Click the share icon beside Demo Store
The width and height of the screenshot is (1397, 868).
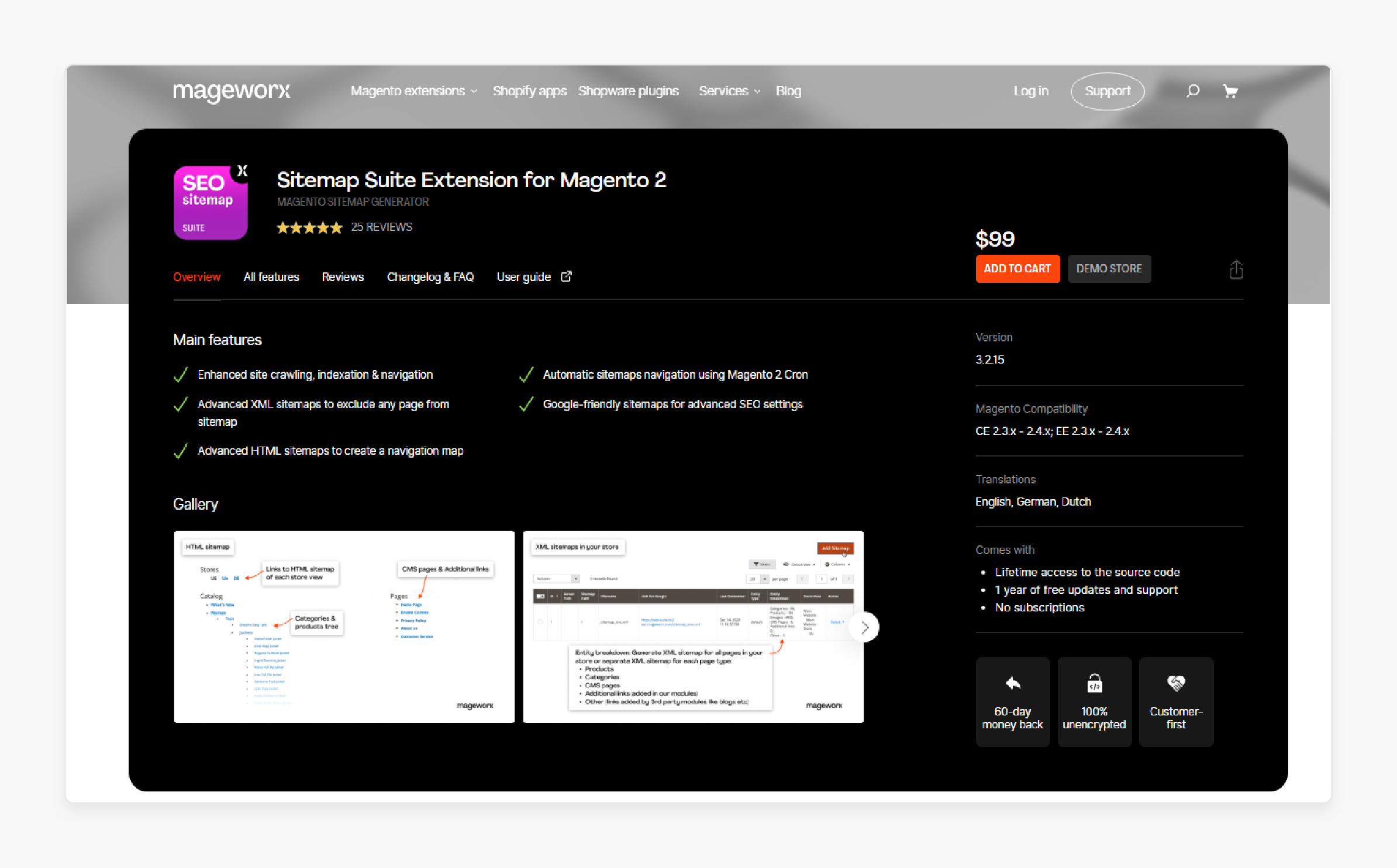click(x=1236, y=269)
